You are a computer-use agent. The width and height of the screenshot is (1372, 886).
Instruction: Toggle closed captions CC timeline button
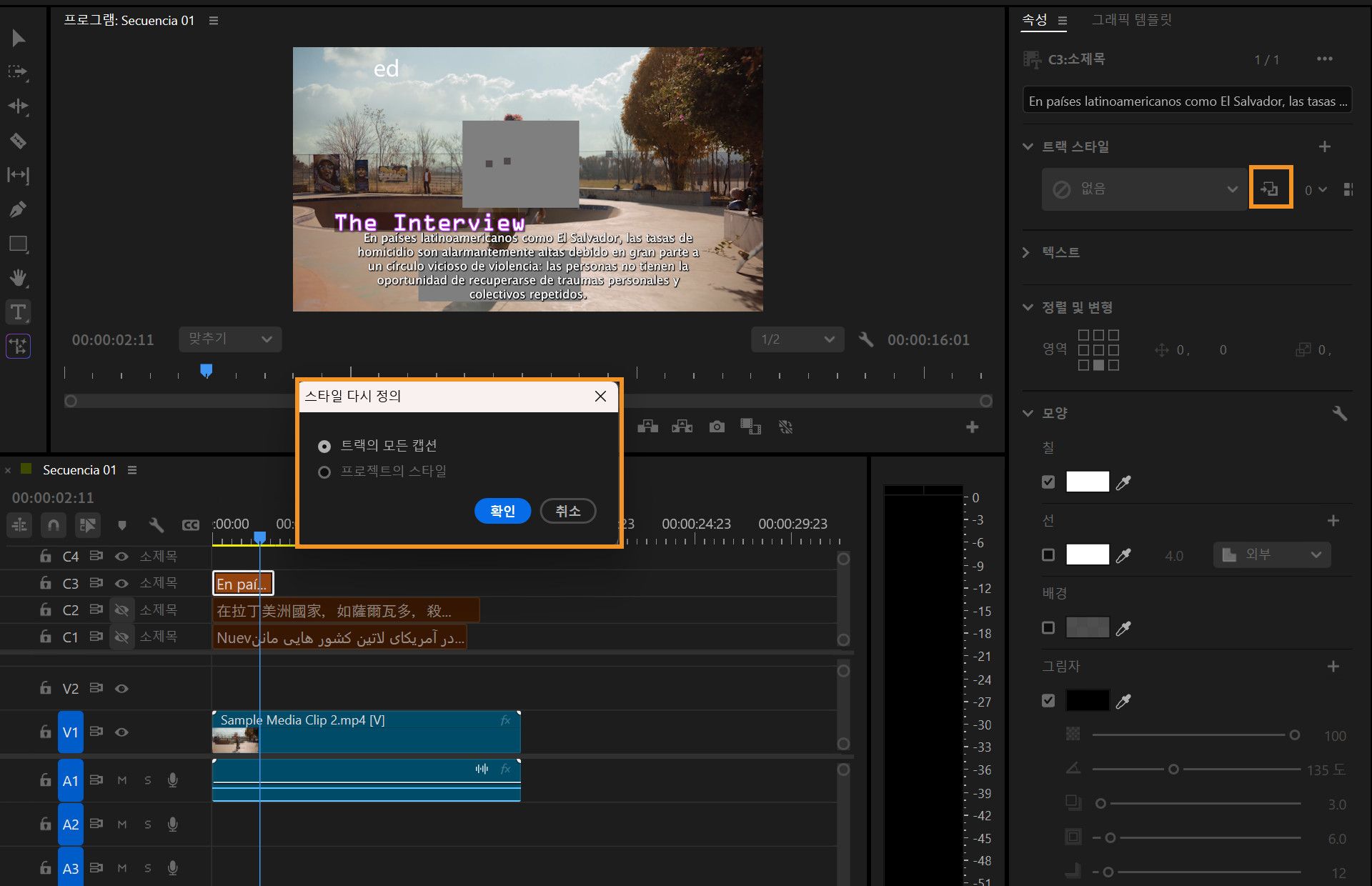(x=190, y=525)
